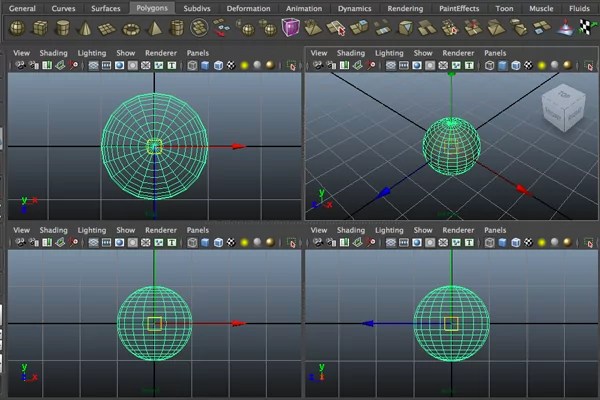Toggle resolution gate in the front-view panel

tap(119, 243)
